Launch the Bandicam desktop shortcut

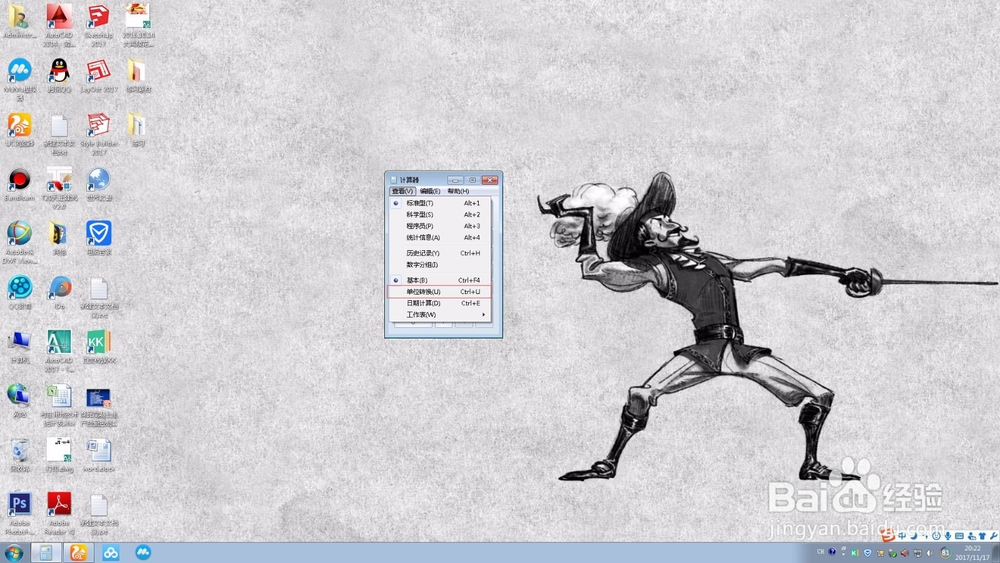point(19,184)
